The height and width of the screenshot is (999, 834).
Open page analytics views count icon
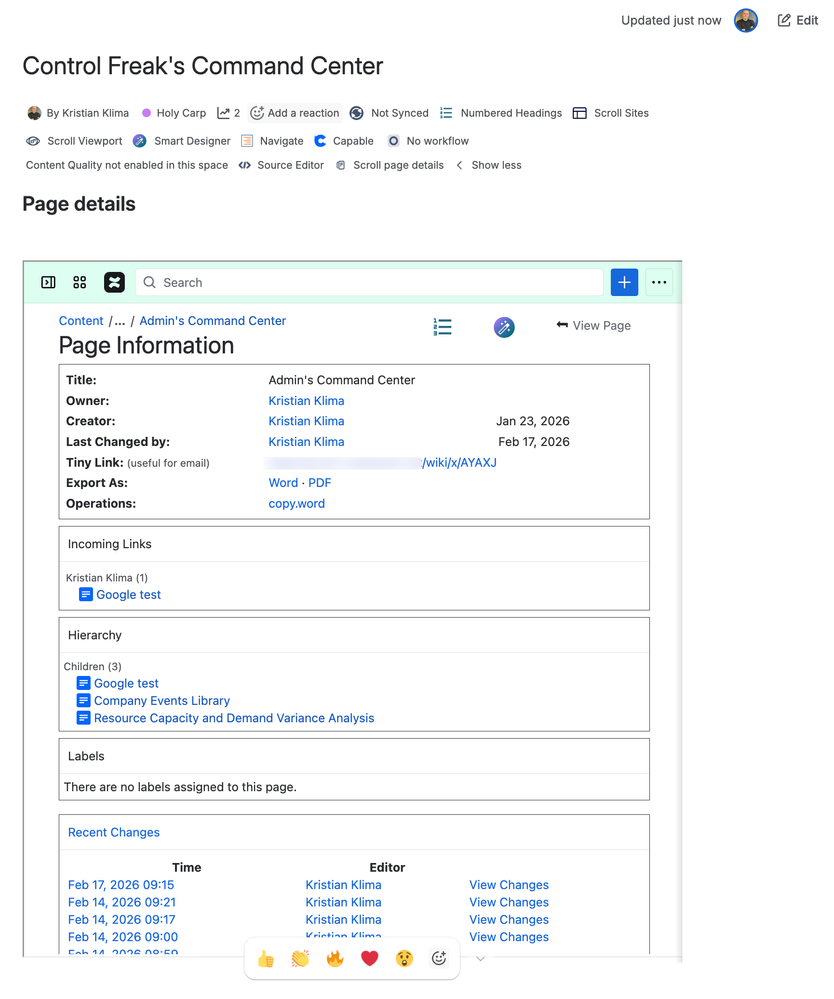pyautogui.click(x=228, y=113)
